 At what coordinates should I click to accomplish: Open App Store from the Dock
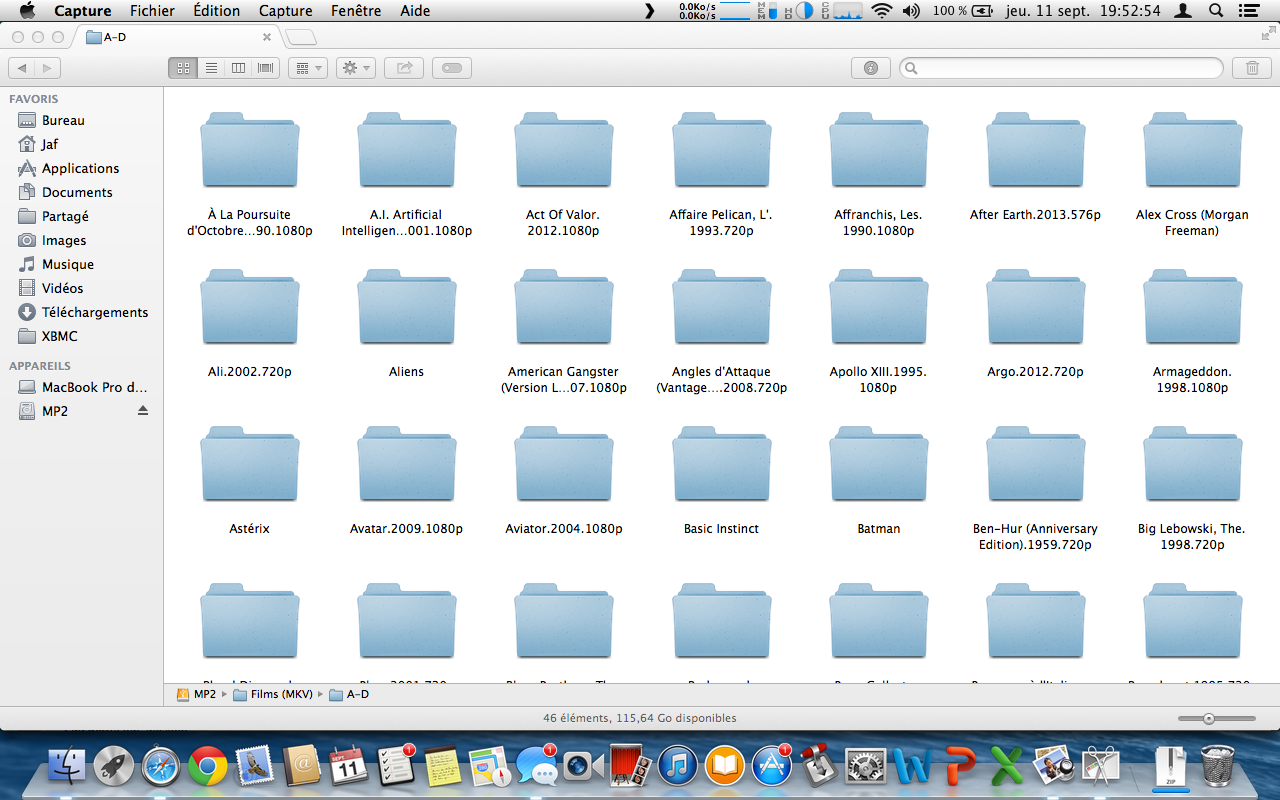click(x=772, y=767)
